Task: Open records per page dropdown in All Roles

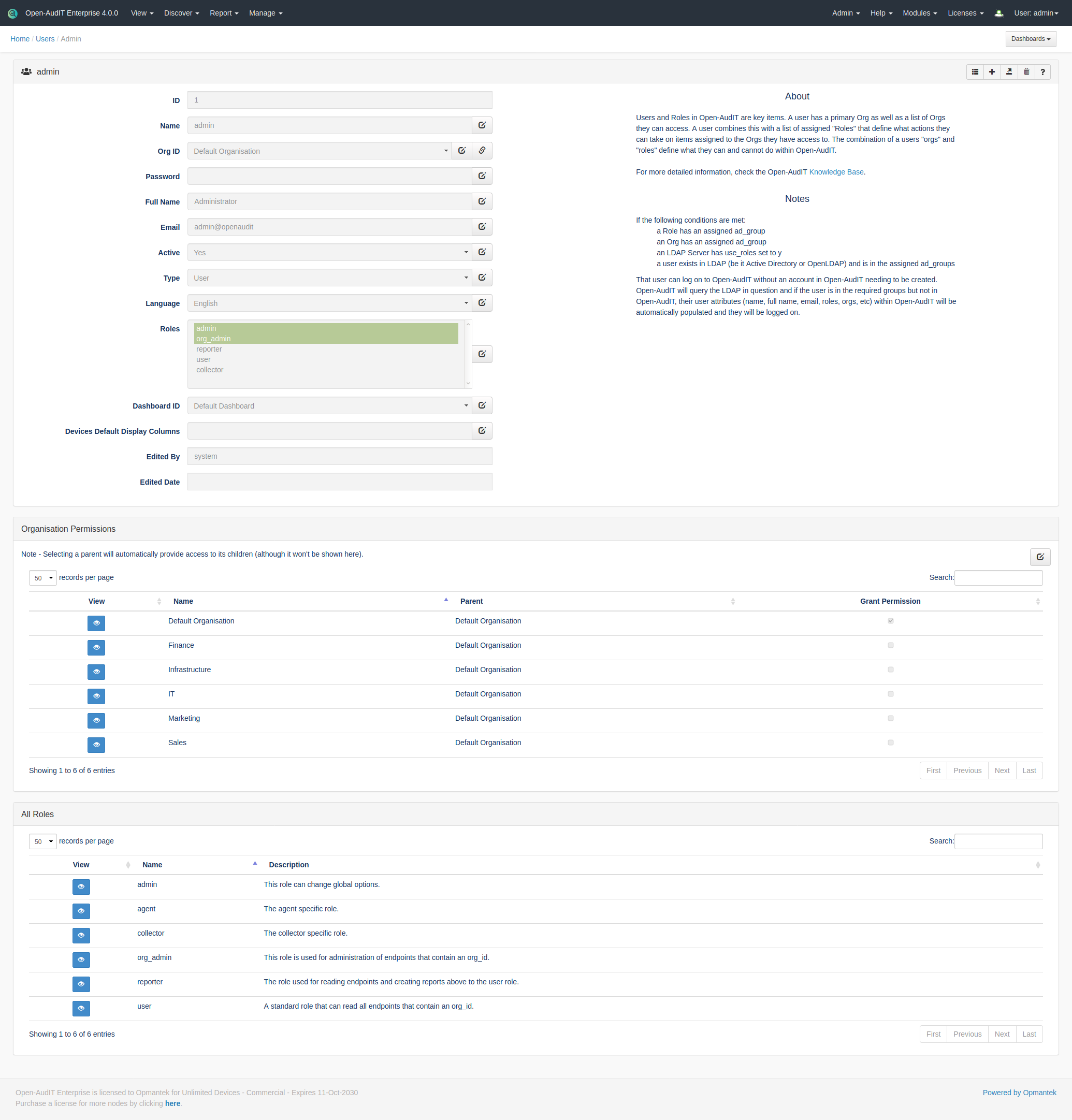Action: 43,842
